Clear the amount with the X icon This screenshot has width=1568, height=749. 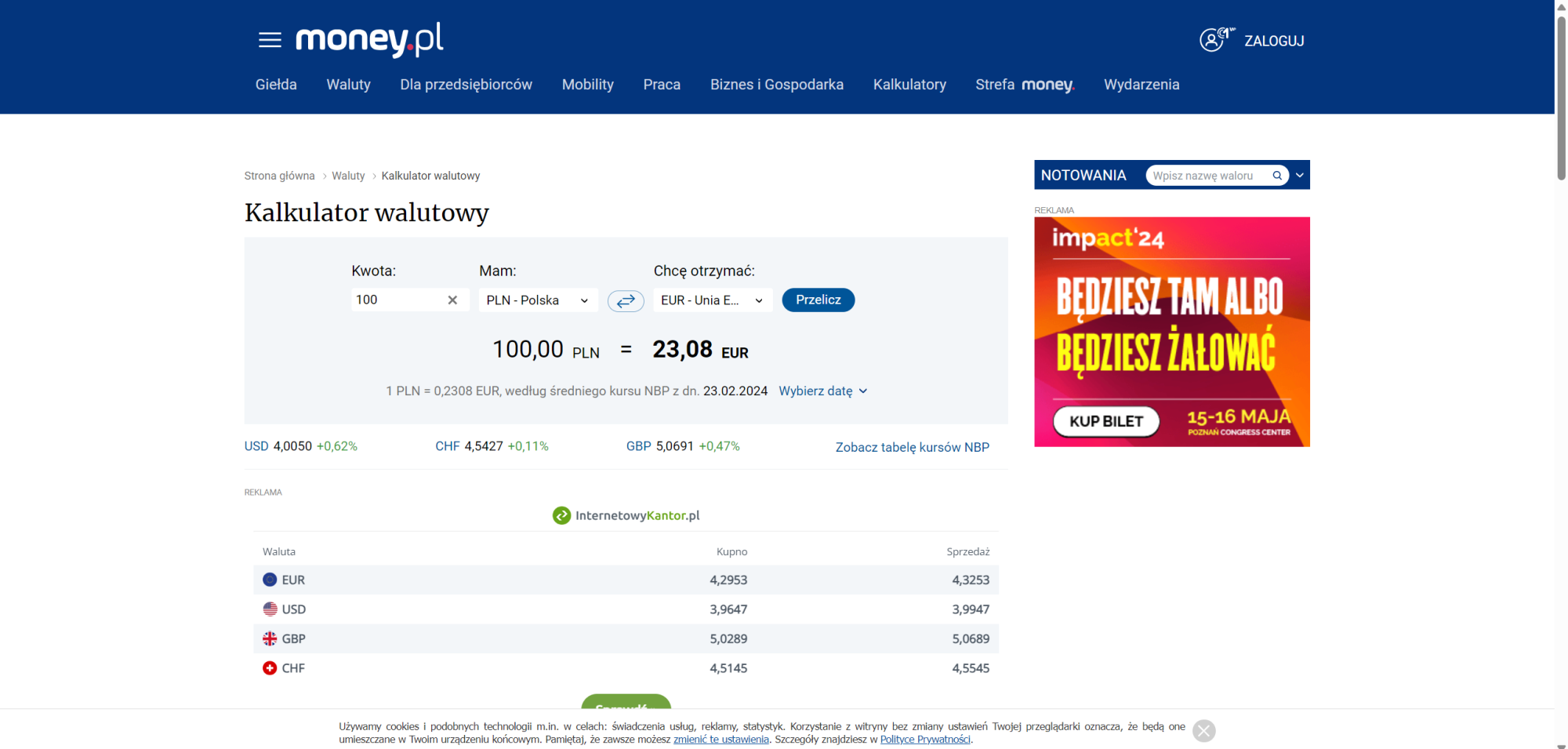(x=452, y=300)
